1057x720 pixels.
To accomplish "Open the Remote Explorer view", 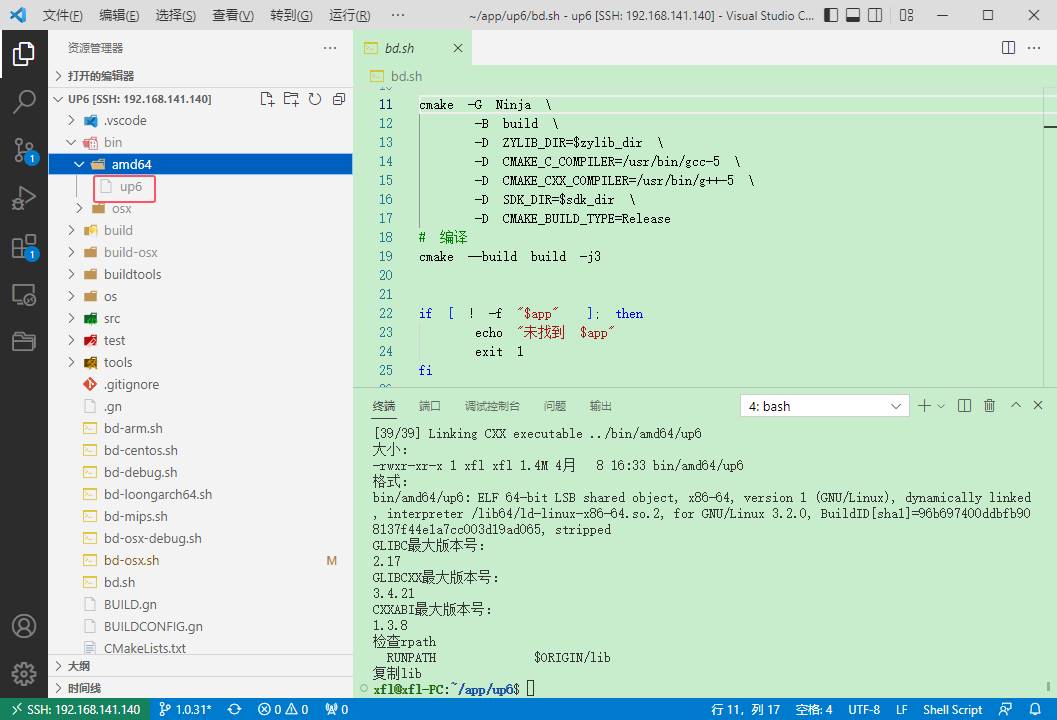I will [x=23, y=295].
